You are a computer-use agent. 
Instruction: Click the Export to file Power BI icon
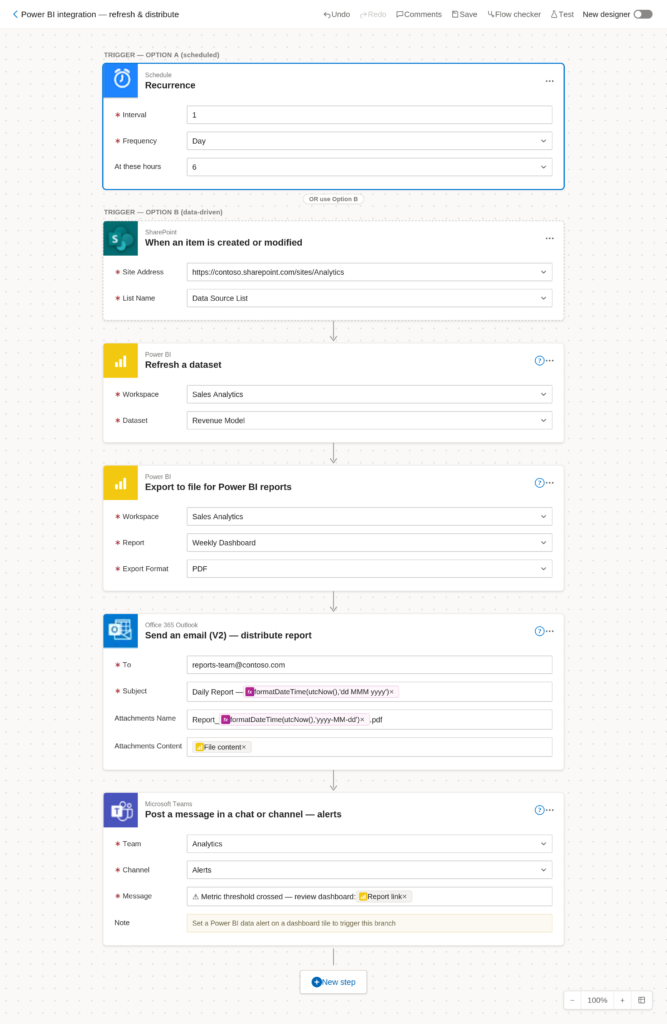[121, 483]
